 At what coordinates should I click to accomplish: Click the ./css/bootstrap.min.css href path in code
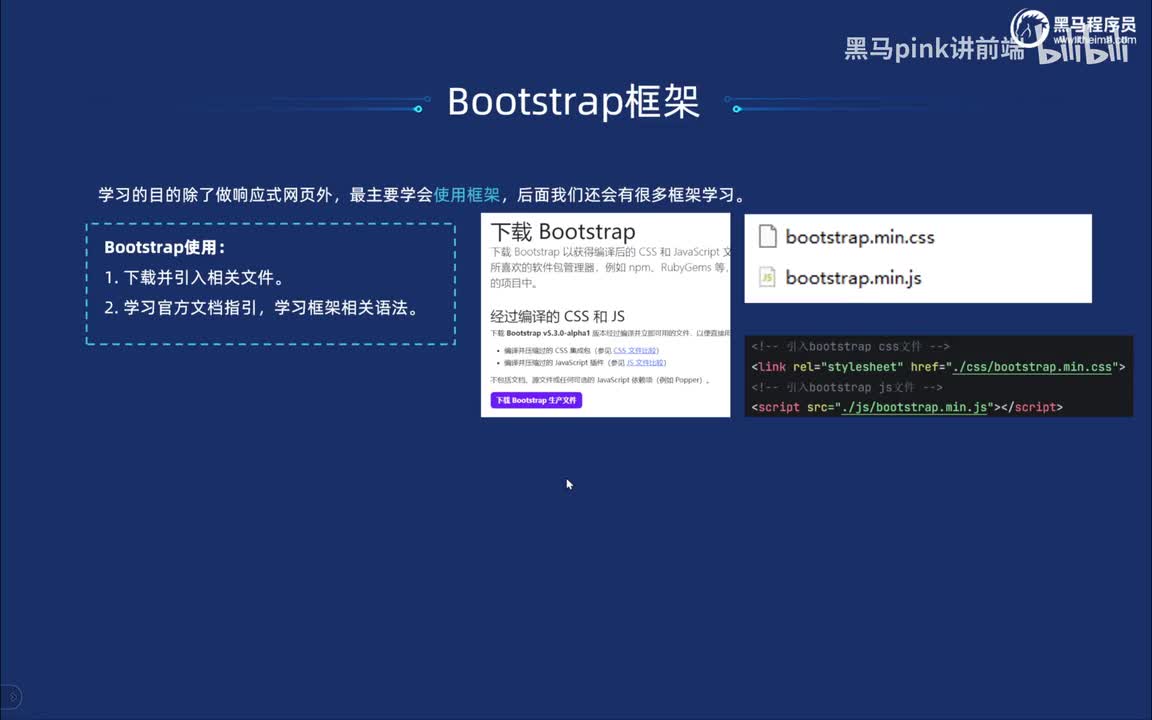[1032, 367]
